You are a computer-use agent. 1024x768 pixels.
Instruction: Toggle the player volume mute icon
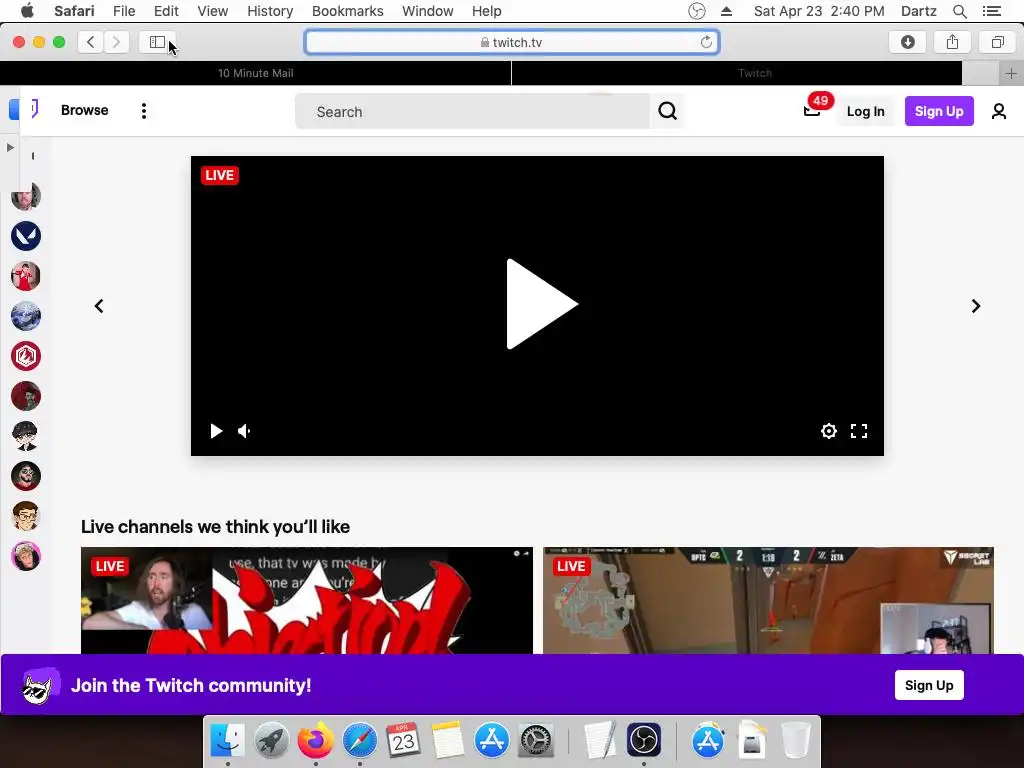pos(244,431)
